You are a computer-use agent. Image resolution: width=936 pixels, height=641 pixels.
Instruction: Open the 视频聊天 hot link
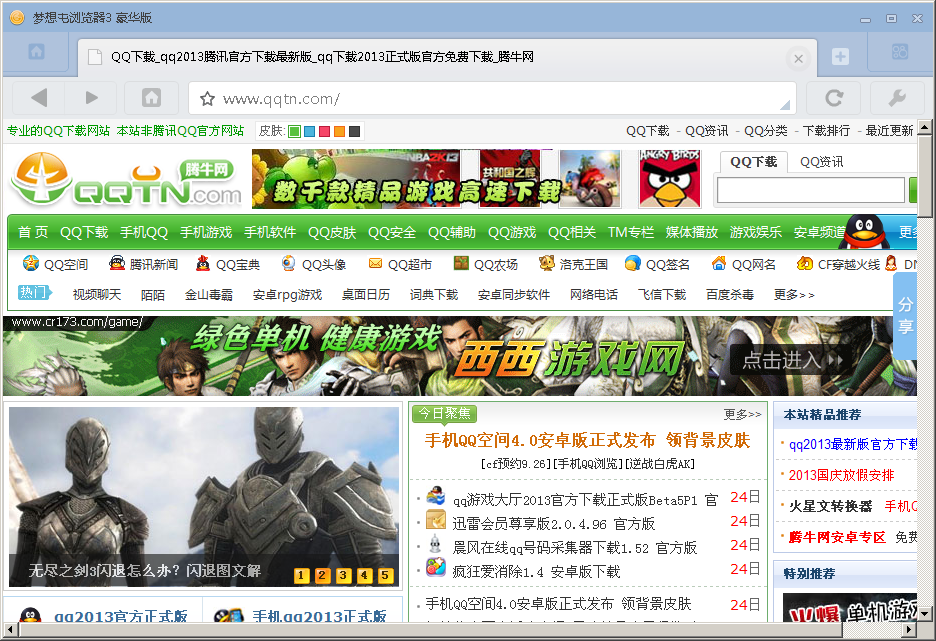point(97,295)
